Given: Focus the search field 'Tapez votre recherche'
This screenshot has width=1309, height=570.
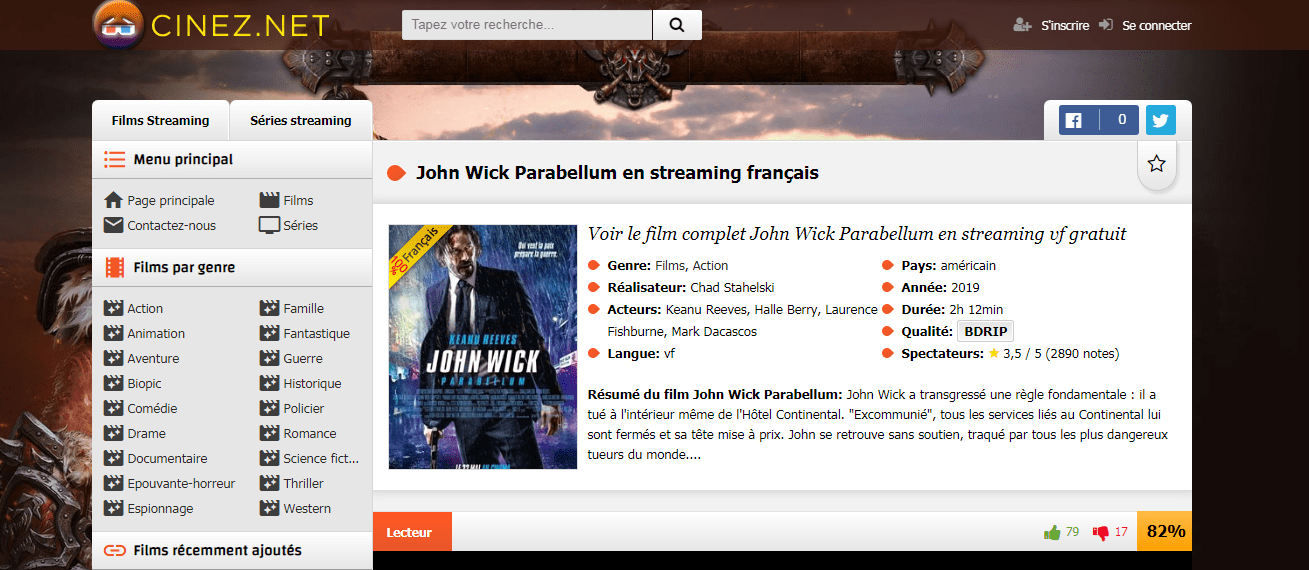Looking at the screenshot, I should click(527, 25).
